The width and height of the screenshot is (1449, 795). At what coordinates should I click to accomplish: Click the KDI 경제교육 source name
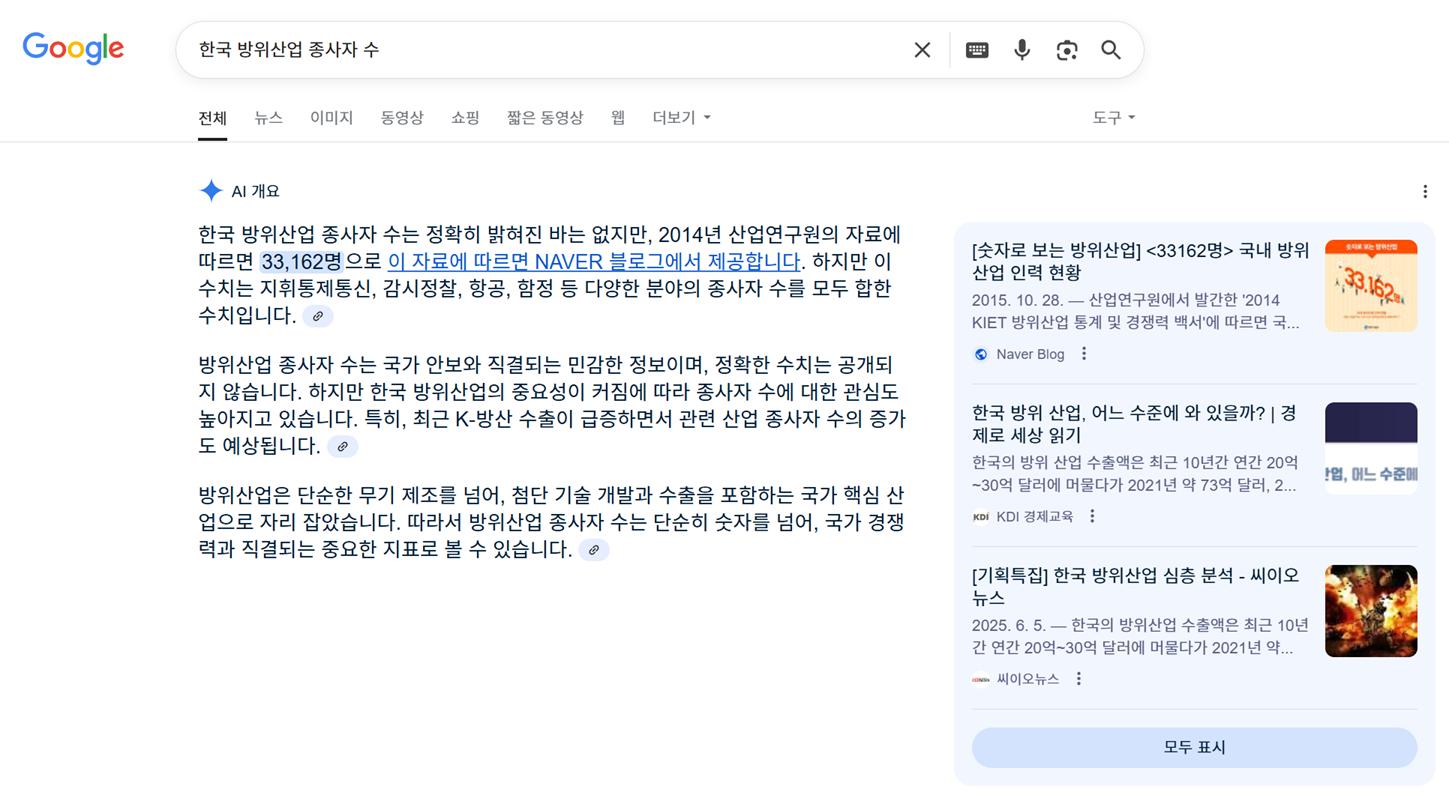[x=1035, y=516]
